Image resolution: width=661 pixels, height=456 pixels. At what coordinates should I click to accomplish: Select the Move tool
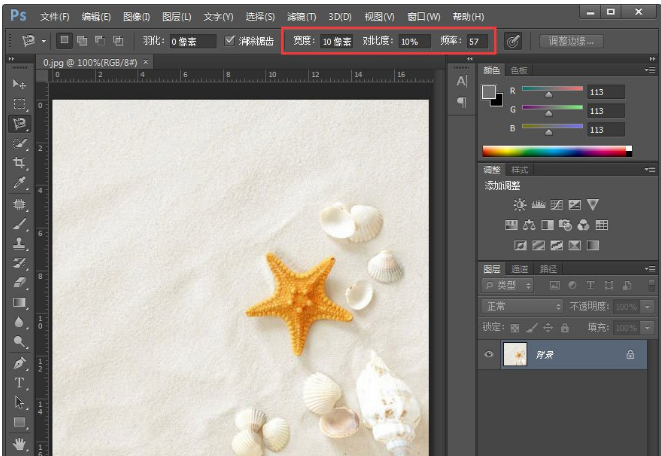19,83
